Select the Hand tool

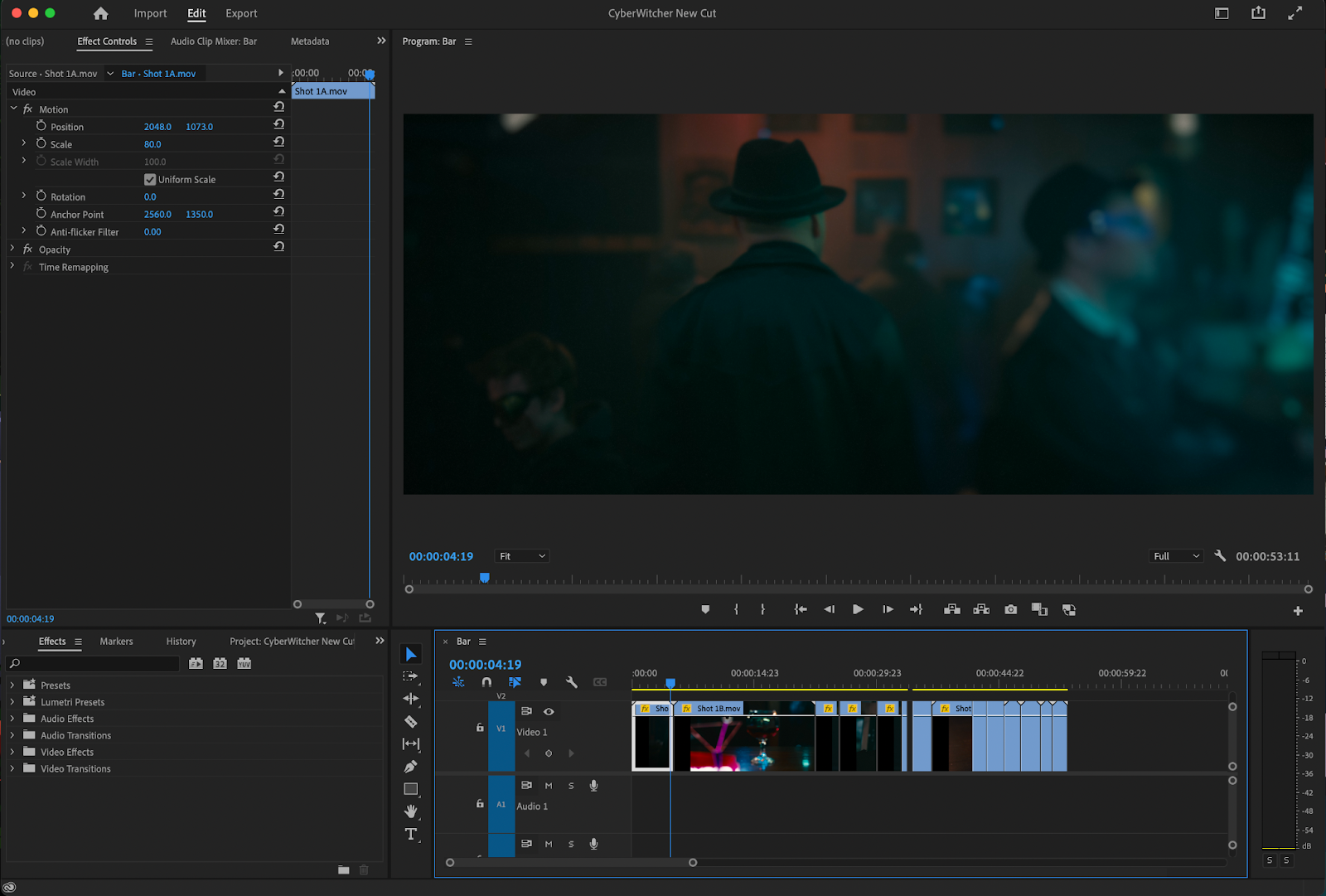[x=411, y=811]
